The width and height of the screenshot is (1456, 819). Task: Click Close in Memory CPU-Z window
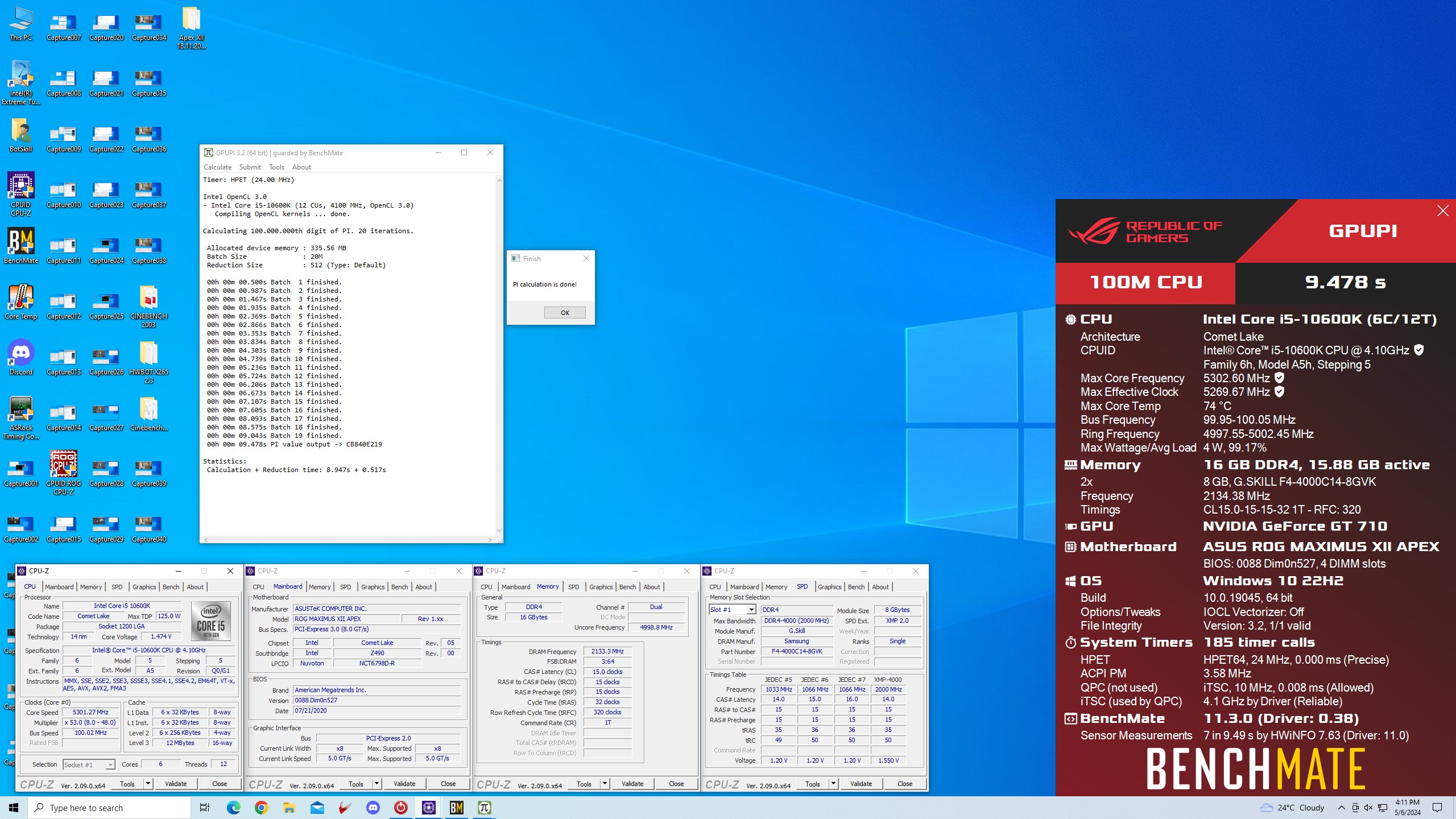coord(676,784)
